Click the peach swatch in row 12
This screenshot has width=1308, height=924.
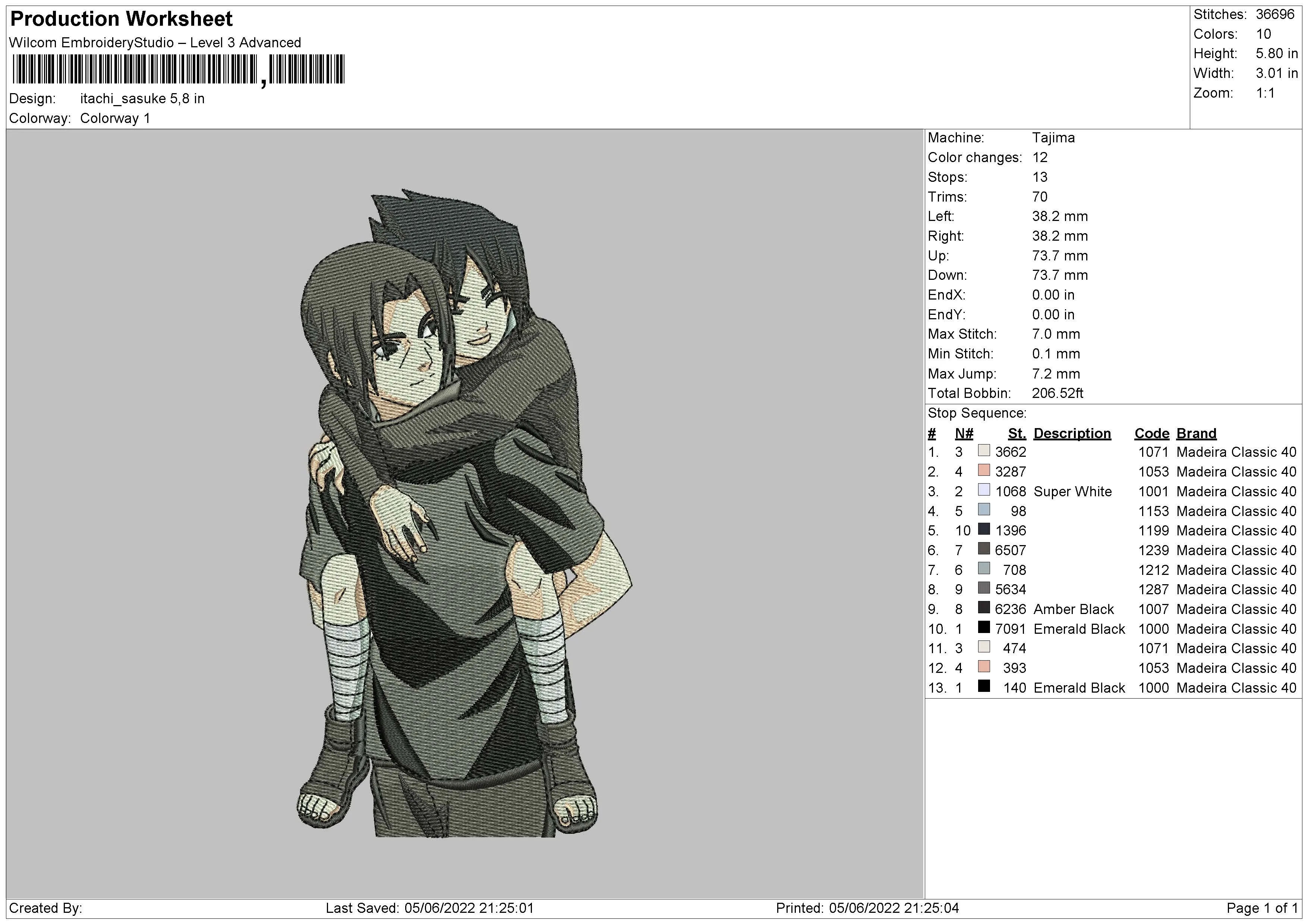coord(984,667)
